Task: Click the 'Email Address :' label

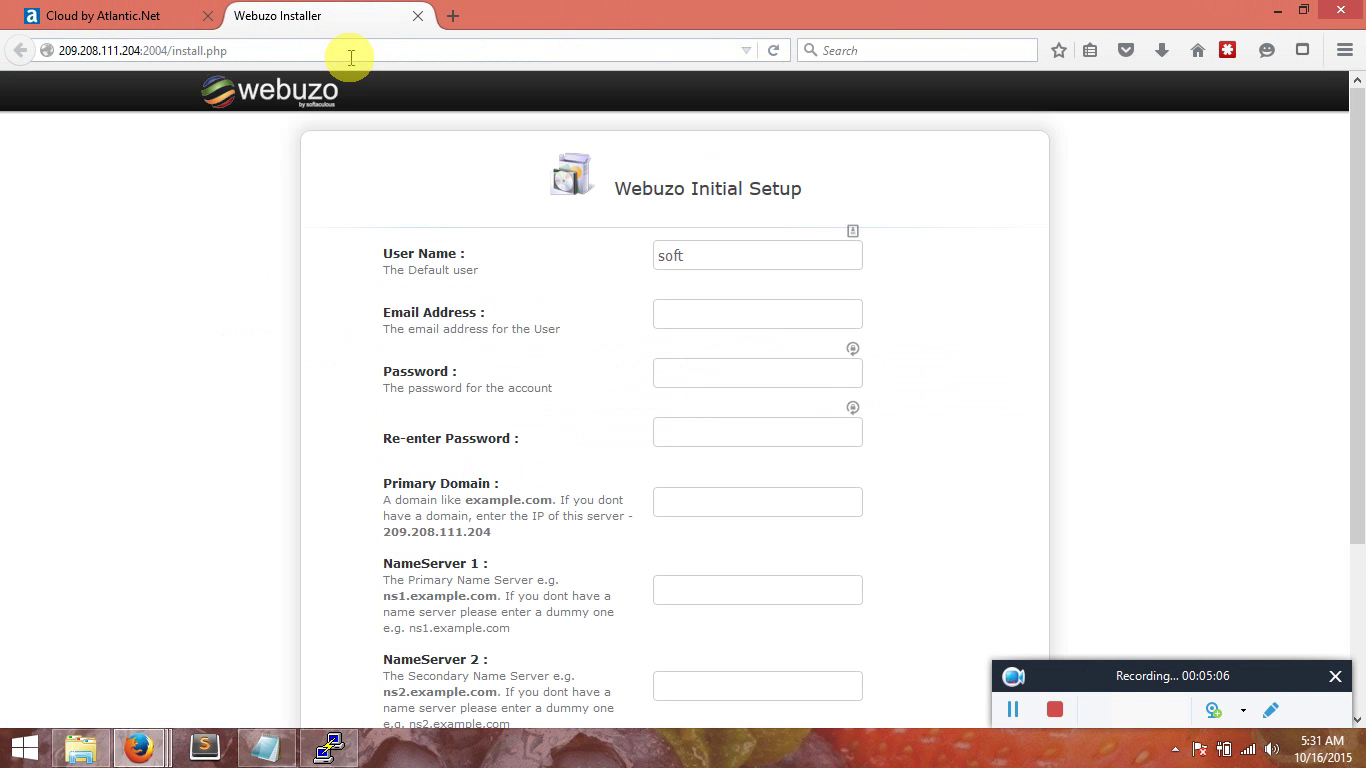Action: [x=434, y=312]
